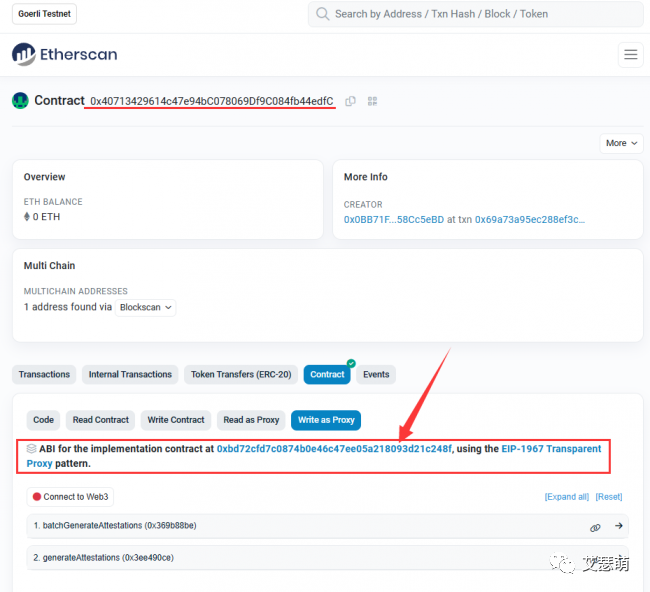
Task: Expand batchGenerateAttestations with the arrow icon
Action: point(618,526)
